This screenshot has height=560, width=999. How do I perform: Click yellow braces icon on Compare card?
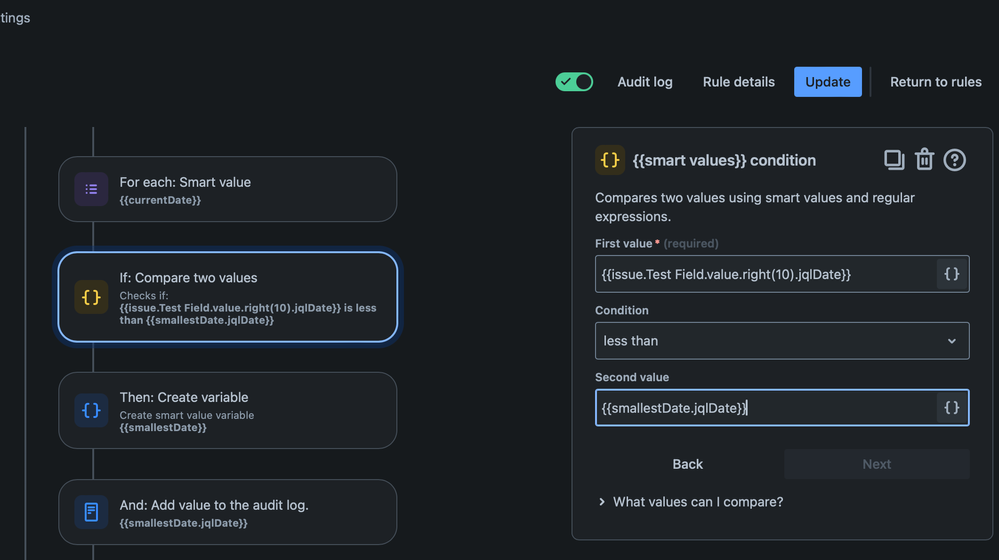click(x=91, y=298)
